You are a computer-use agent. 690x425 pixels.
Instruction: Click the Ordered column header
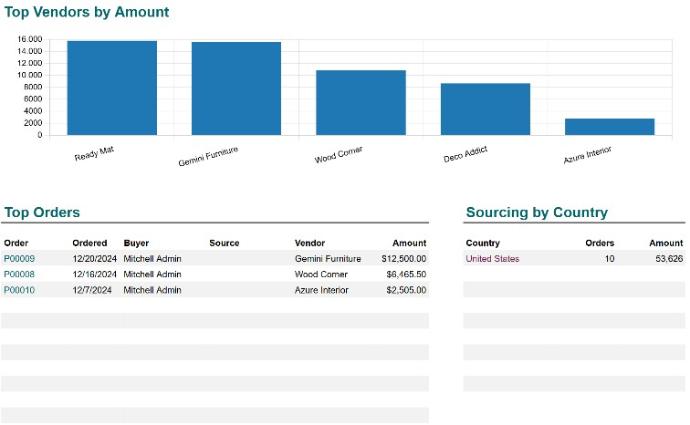(x=90, y=243)
